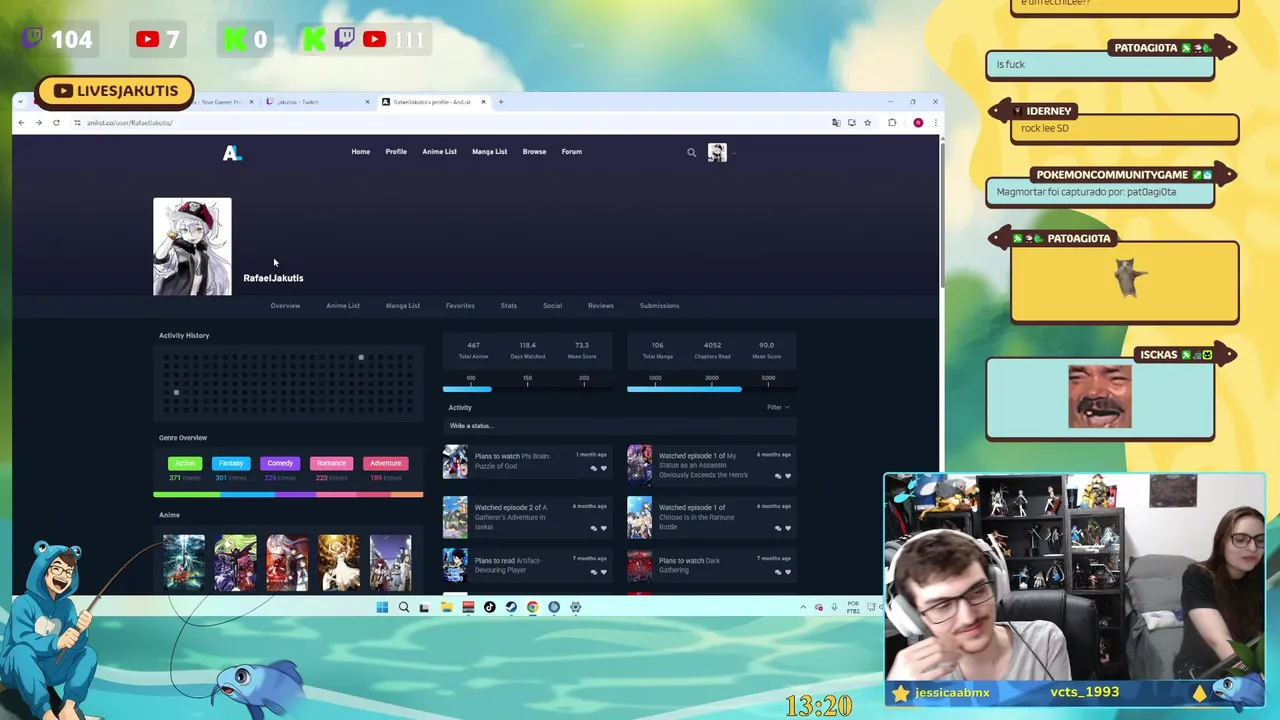Image resolution: width=1280 pixels, height=720 pixels.
Task: Reply to Gatherer's Adventure in Isekai activity
Action: (x=593, y=528)
